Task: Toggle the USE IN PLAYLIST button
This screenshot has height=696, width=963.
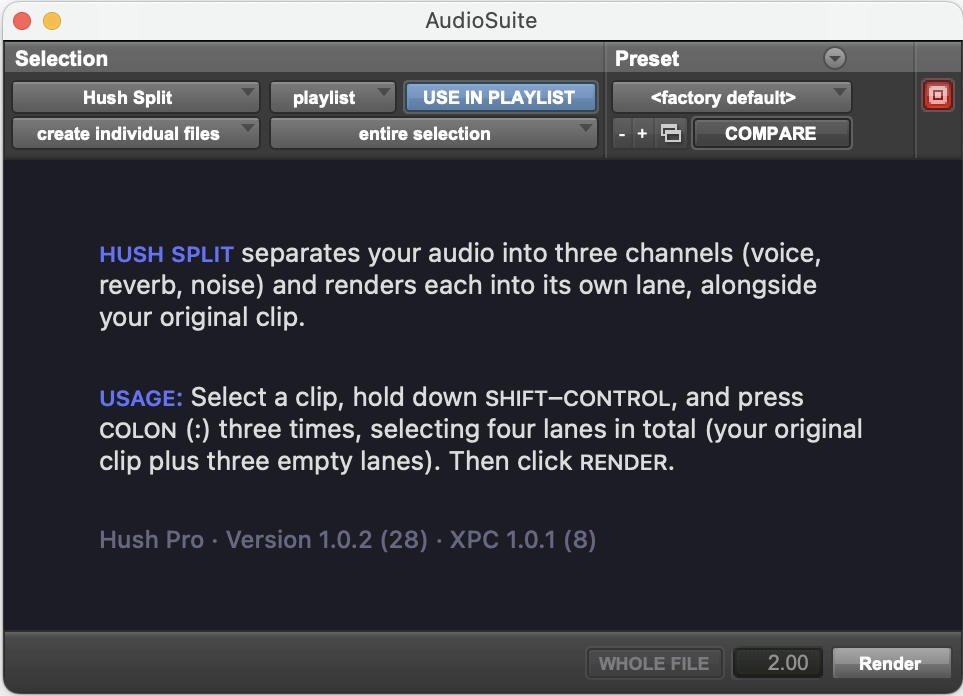Action: (500, 98)
